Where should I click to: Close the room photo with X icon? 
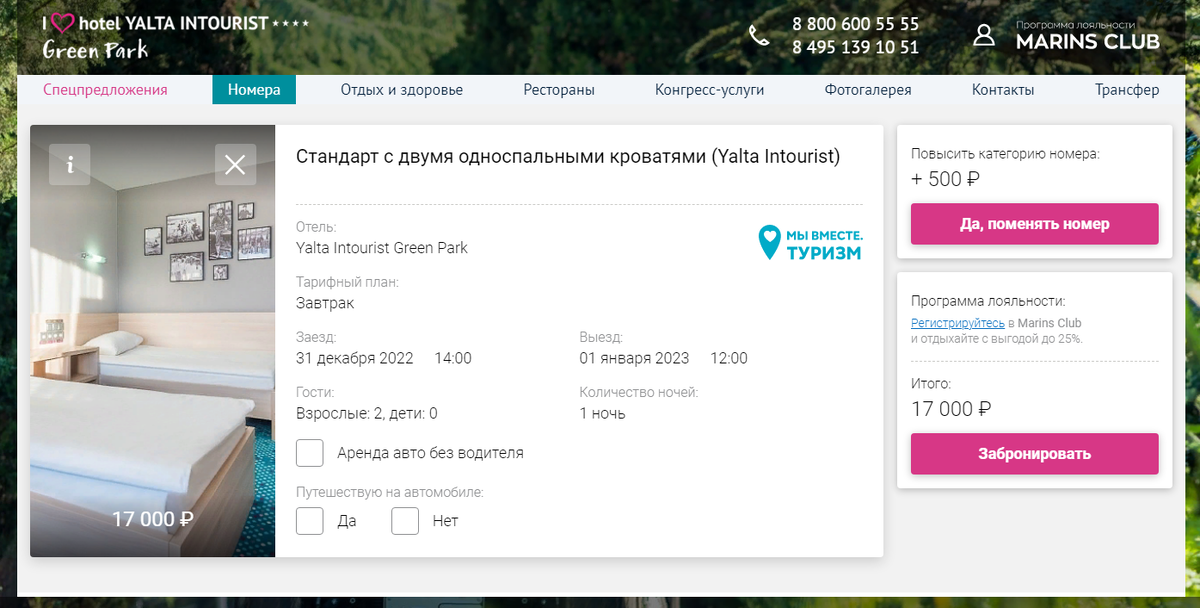235,165
